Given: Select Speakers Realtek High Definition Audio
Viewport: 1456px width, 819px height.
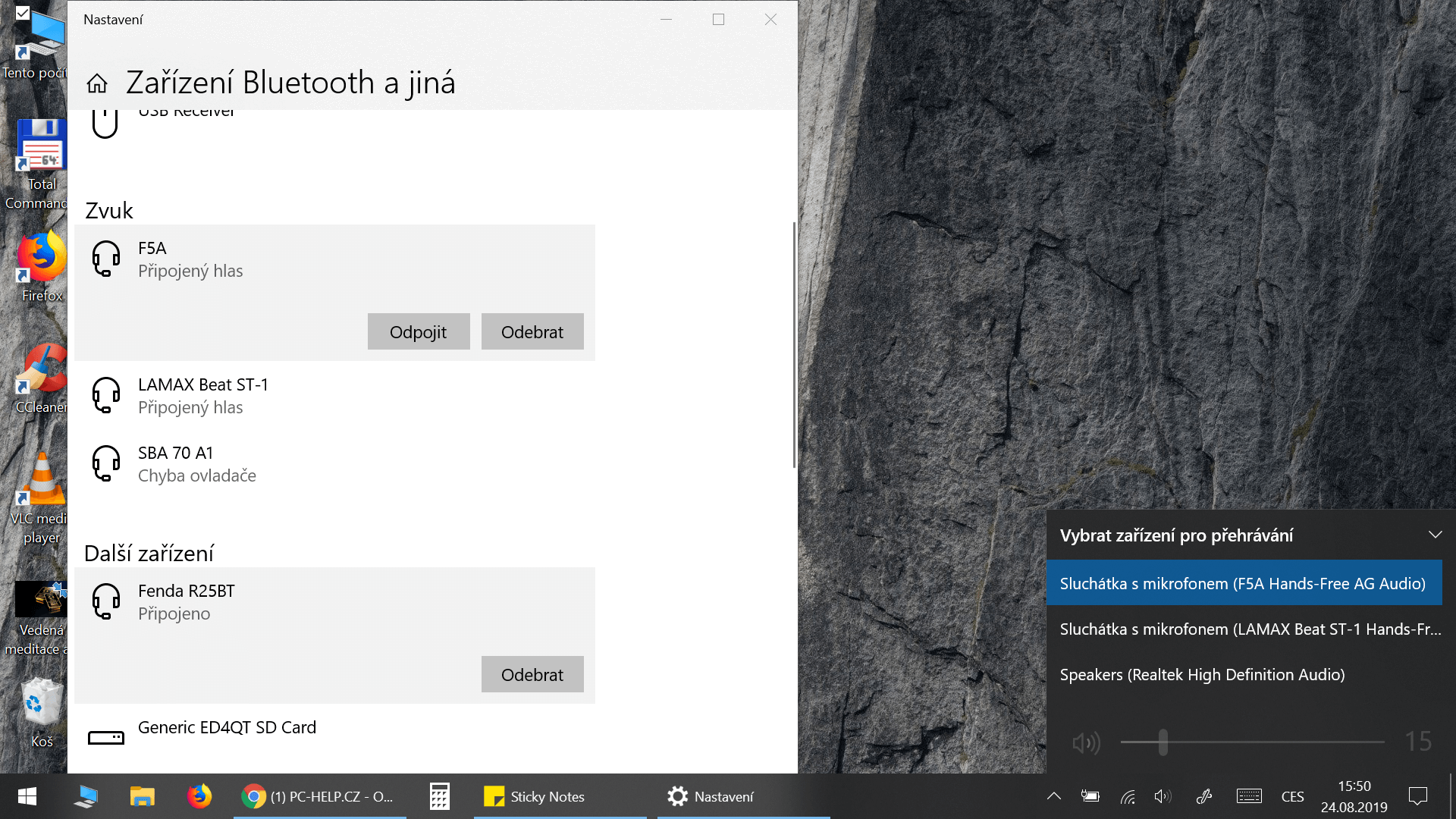Looking at the screenshot, I should [1202, 674].
